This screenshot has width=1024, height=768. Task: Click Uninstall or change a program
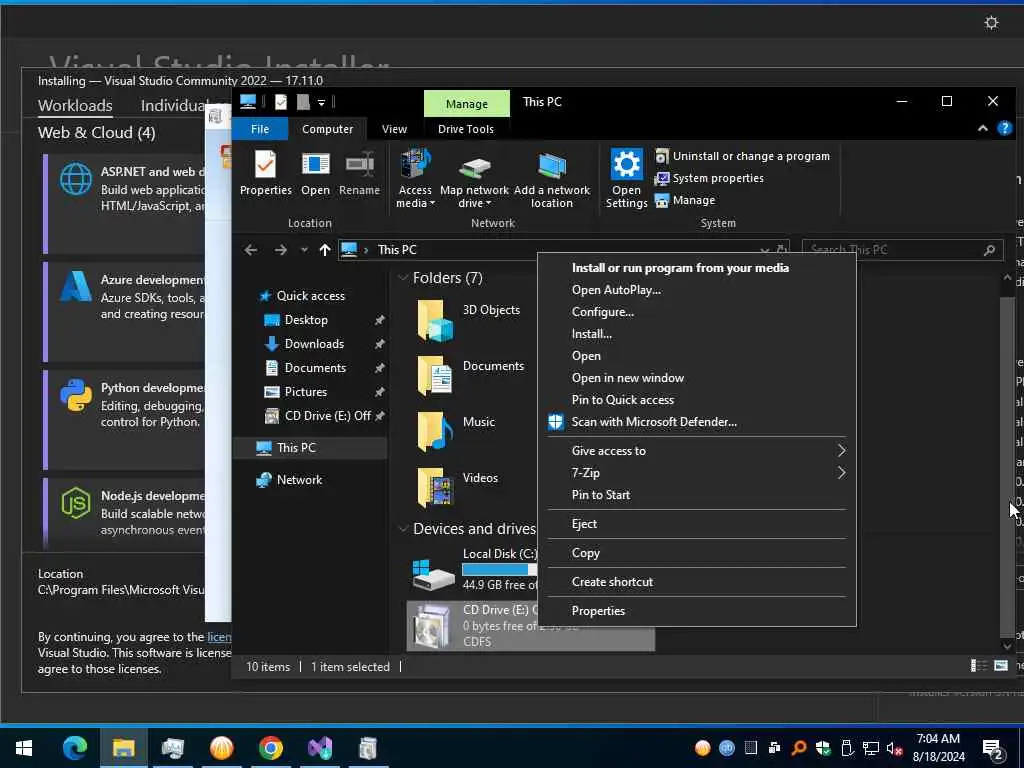tap(743, 156)
